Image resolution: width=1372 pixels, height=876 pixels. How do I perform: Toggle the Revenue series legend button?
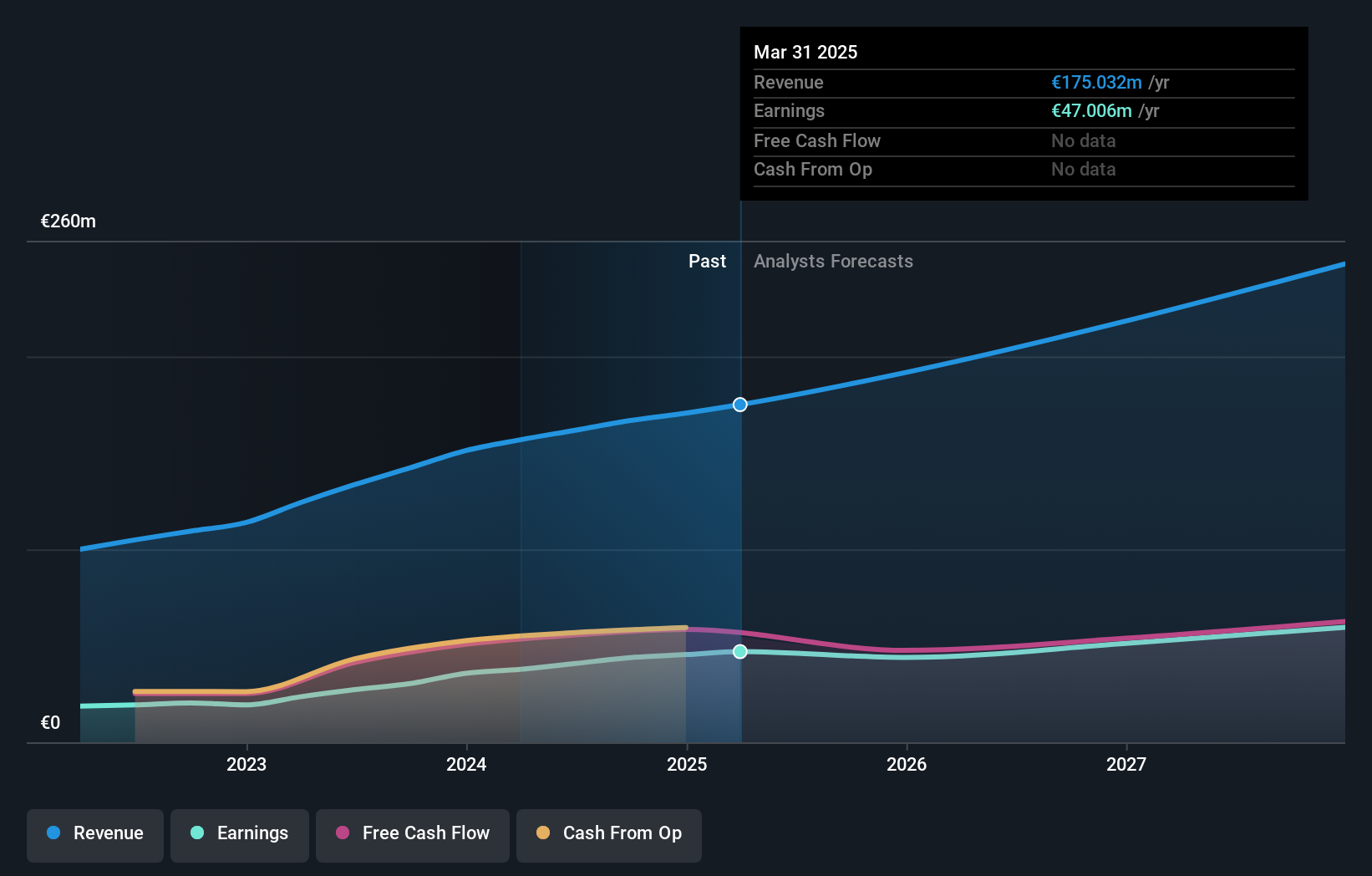95,835
